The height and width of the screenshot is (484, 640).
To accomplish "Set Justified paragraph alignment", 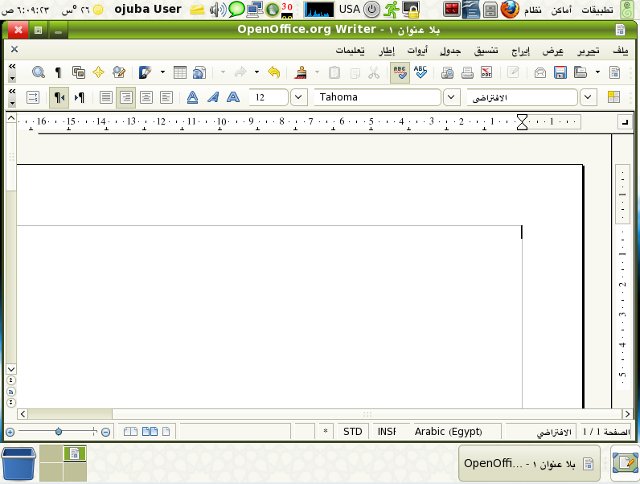I will [x=106, y=97].
